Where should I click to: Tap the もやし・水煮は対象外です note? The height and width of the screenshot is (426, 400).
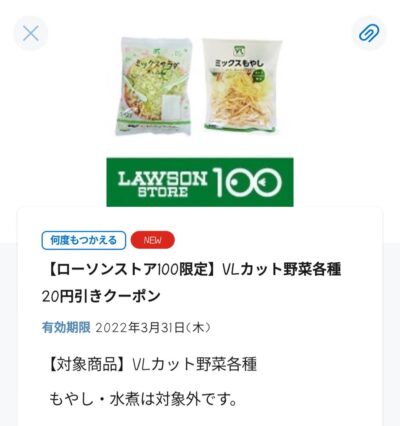[143, 399]
